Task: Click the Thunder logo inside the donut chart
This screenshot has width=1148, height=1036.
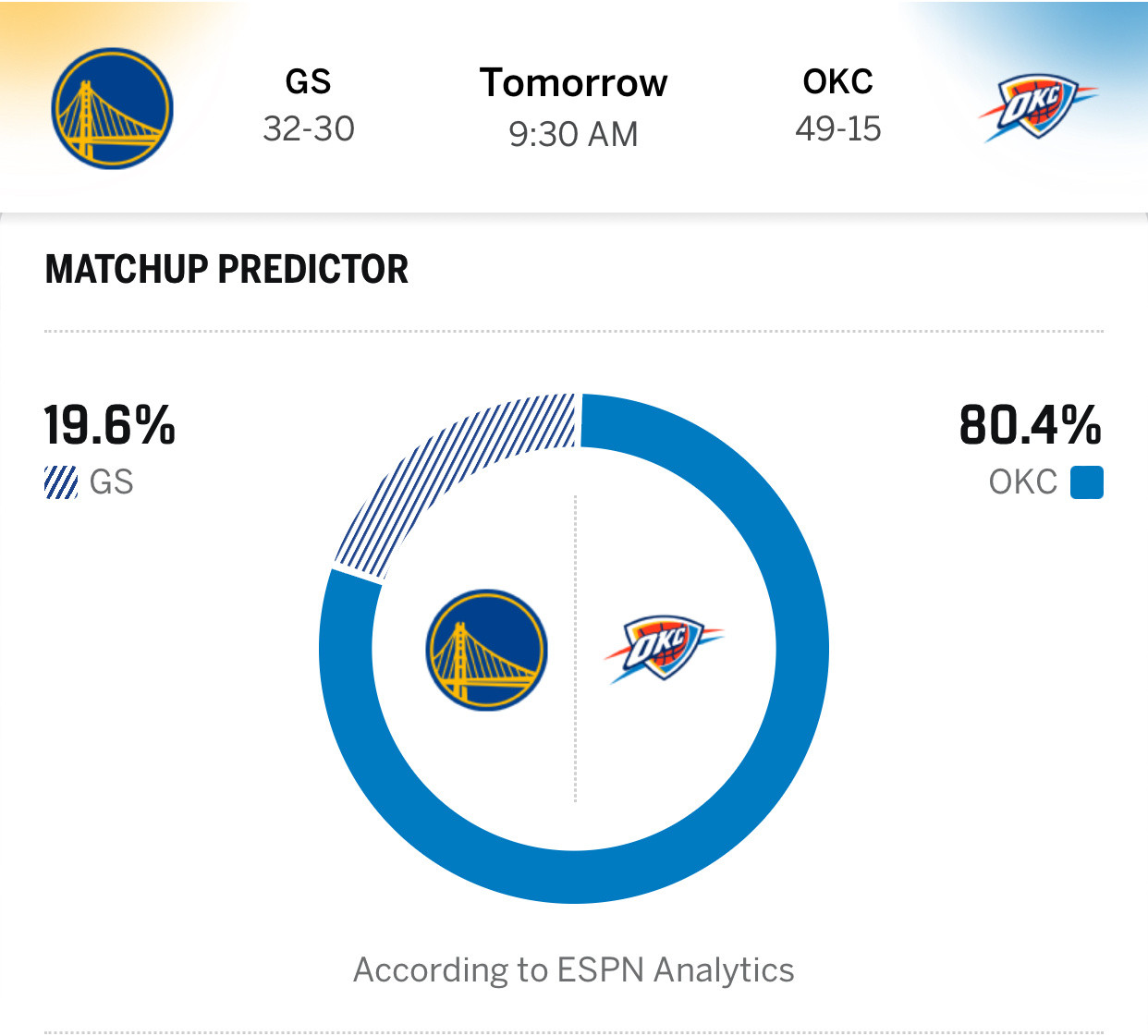Action: pos(663,648)
